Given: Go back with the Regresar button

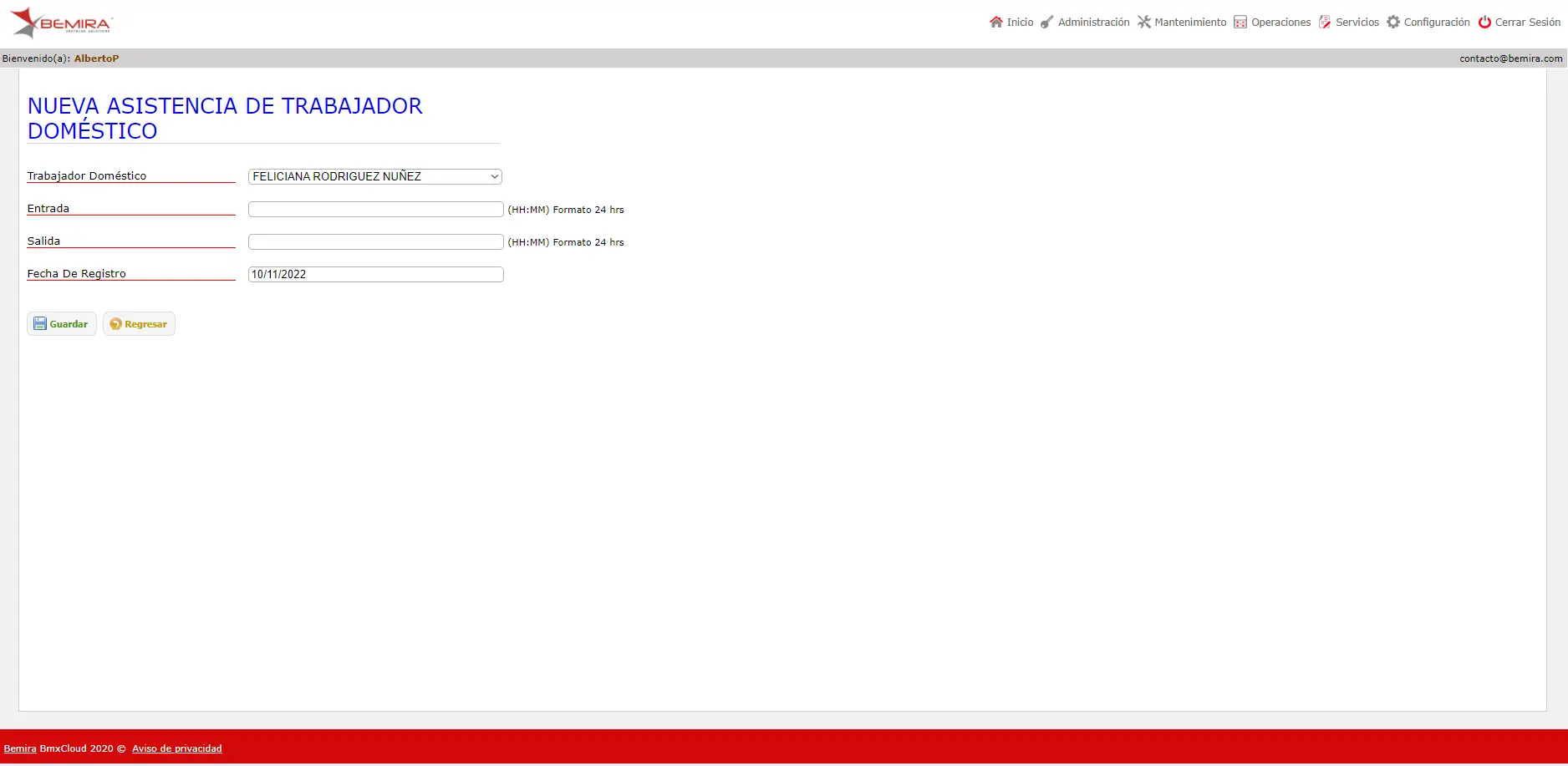Looking at the screenshot, I should [139, 324].
